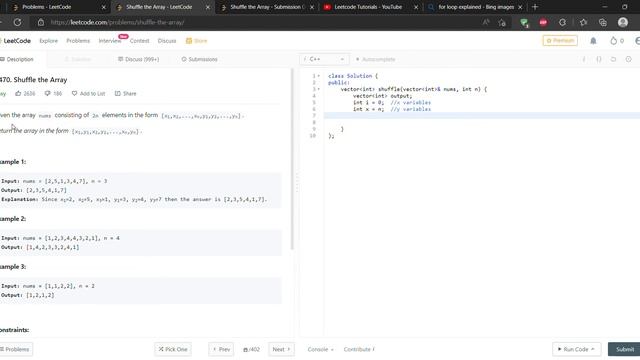Switch to Leetcode Tutorials YouTube tab
The image size is (640, 360).
pyautogui.click(x=368, y=7)
